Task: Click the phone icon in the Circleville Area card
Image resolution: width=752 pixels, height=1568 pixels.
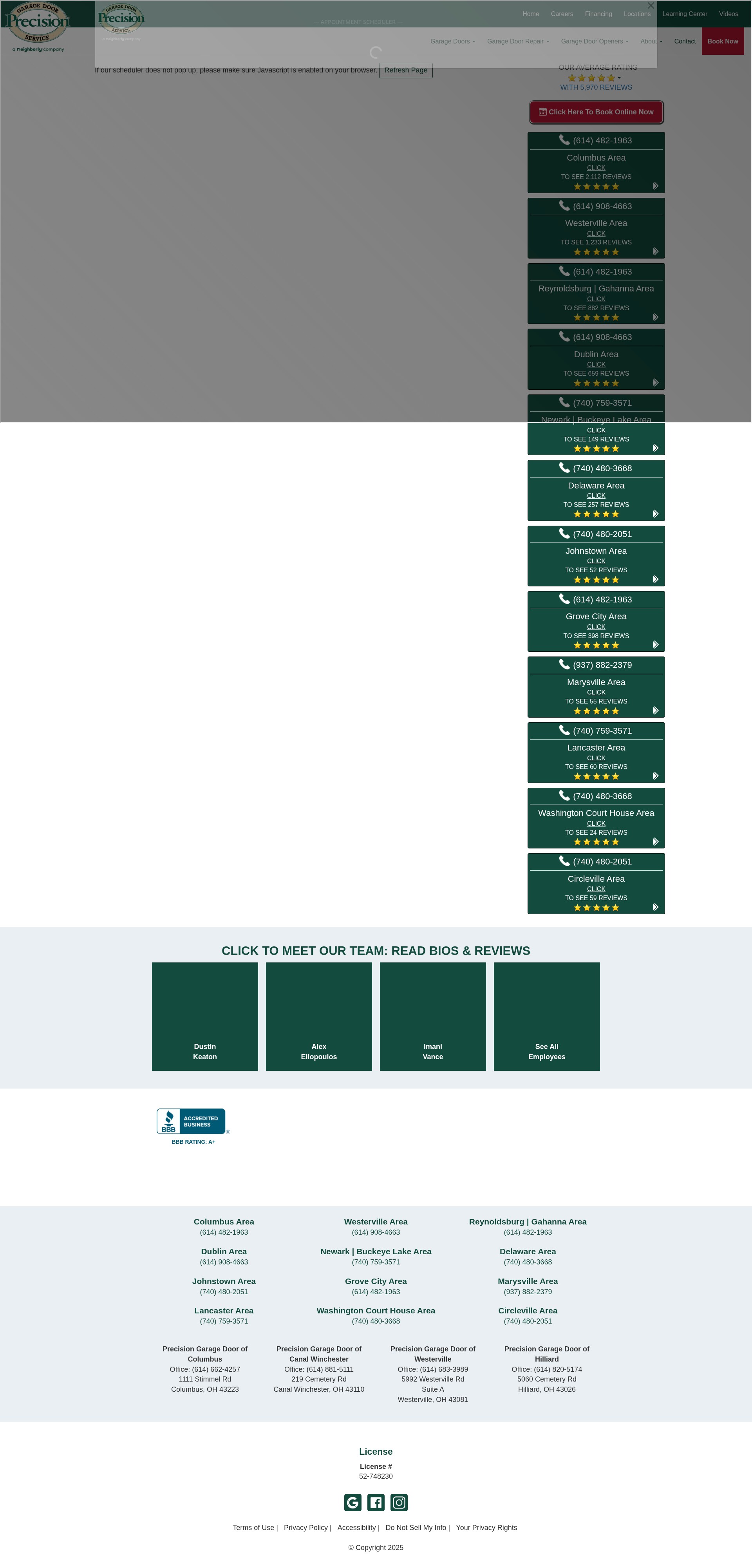Action: pos(565,861)
